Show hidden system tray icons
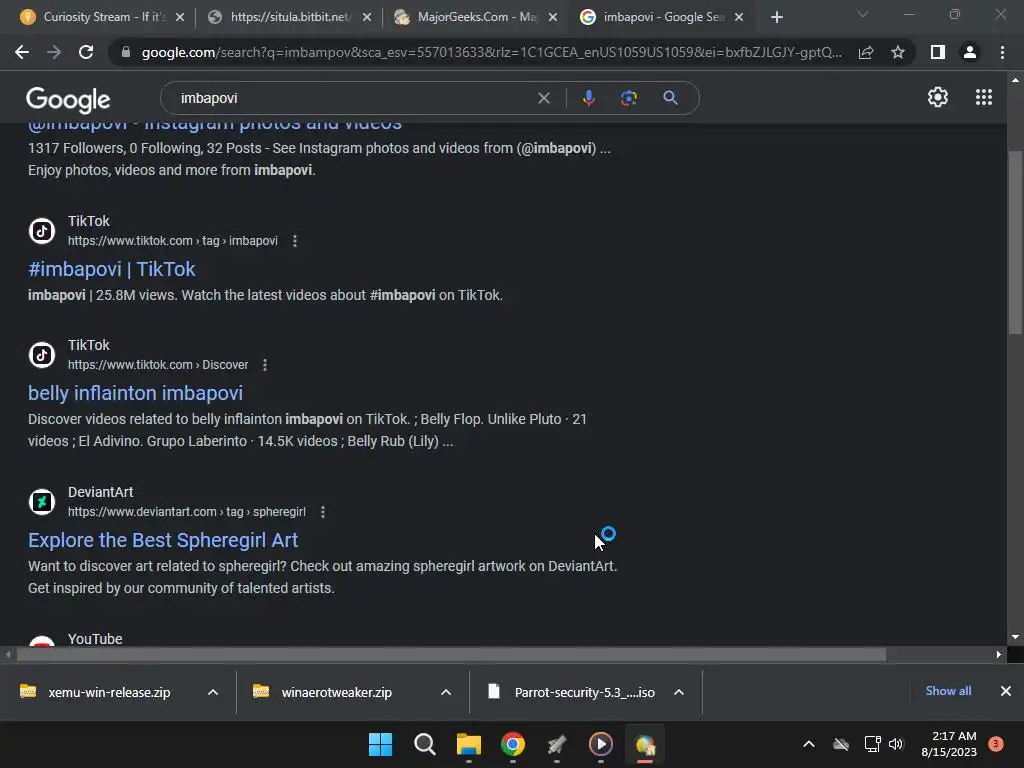 coord(808,744)
